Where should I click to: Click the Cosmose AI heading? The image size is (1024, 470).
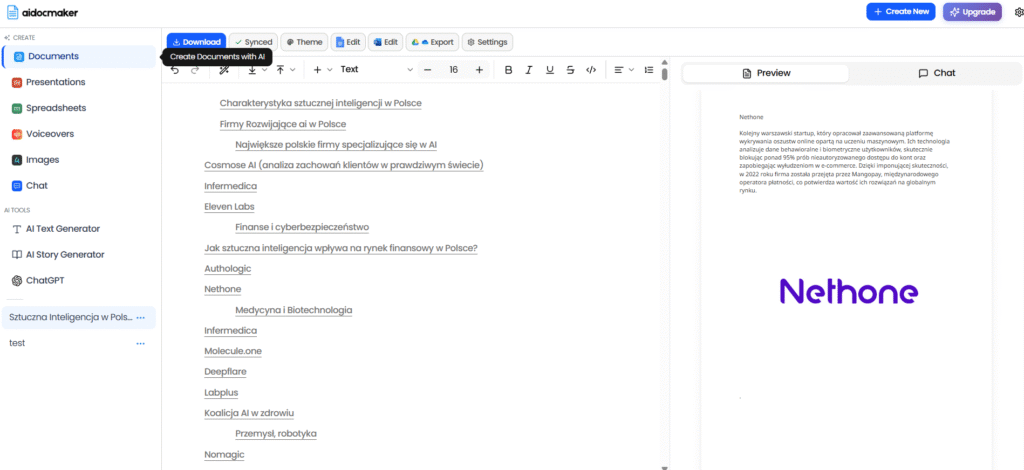point(344,166)
